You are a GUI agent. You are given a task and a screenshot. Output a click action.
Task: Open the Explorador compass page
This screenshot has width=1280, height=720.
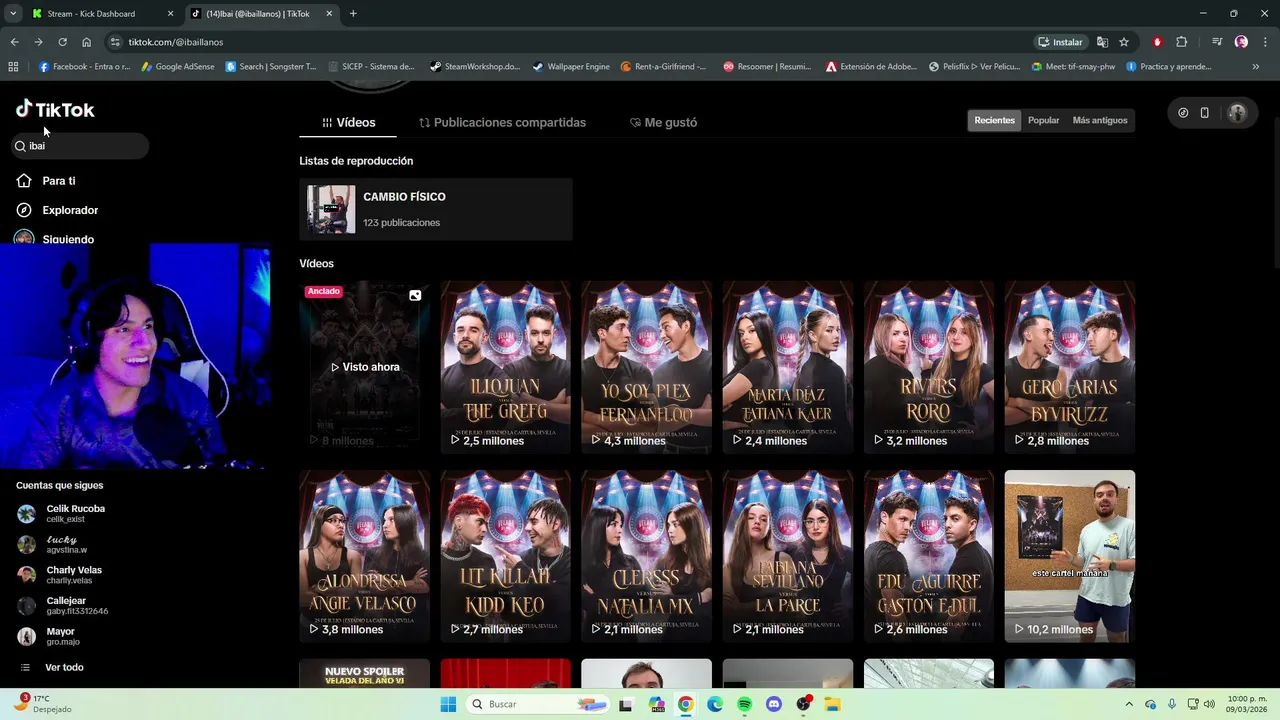point(57,210)
